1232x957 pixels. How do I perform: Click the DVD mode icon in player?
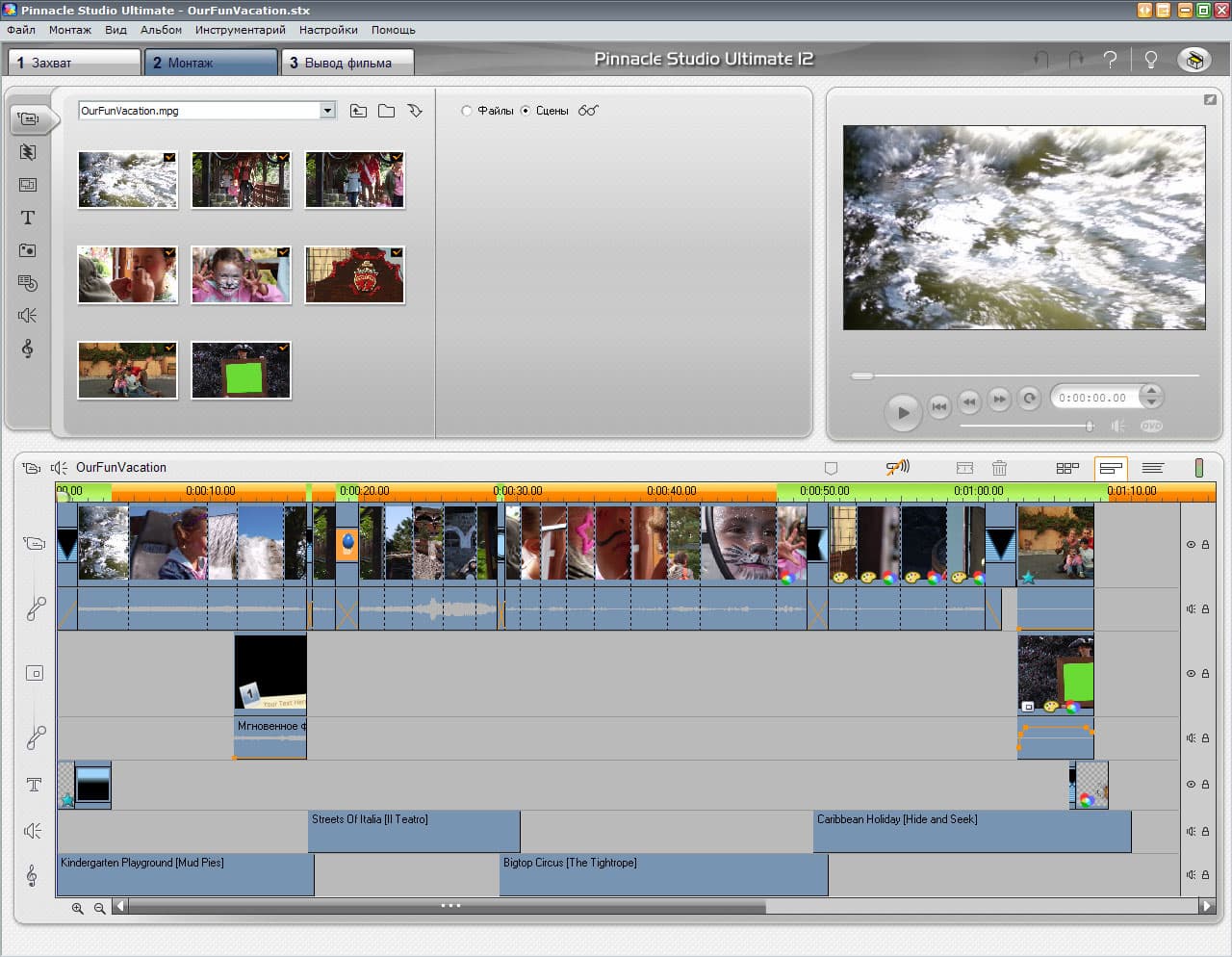(x=1151, y=426)
